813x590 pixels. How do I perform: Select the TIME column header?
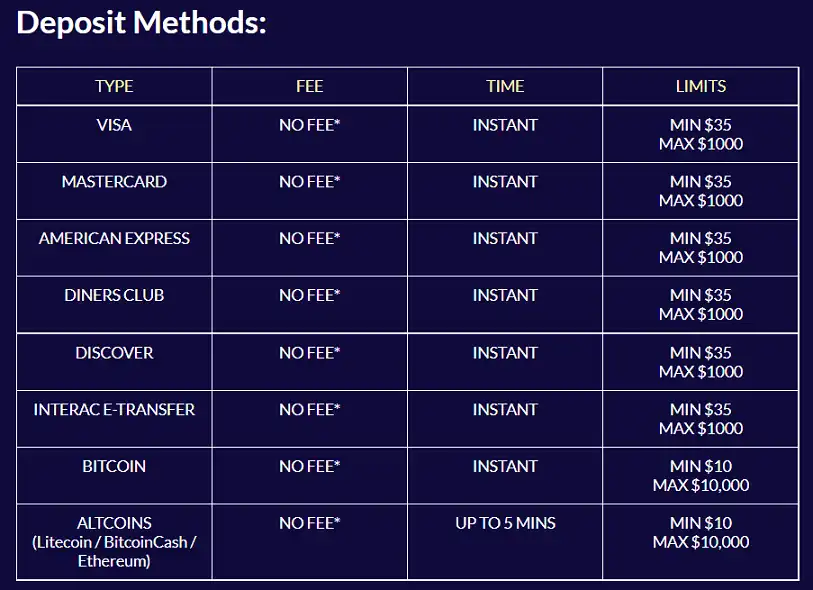(x=505, y=86)
